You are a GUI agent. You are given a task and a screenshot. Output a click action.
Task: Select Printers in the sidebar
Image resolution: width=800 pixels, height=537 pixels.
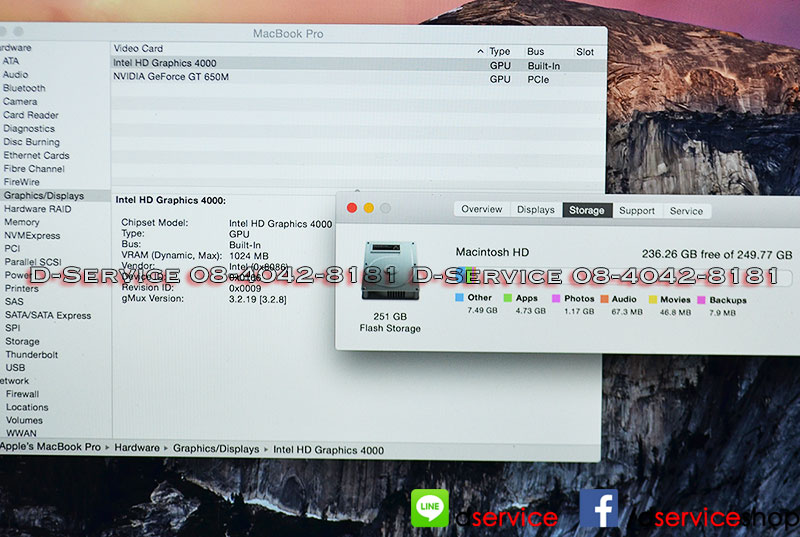[21, 289]
